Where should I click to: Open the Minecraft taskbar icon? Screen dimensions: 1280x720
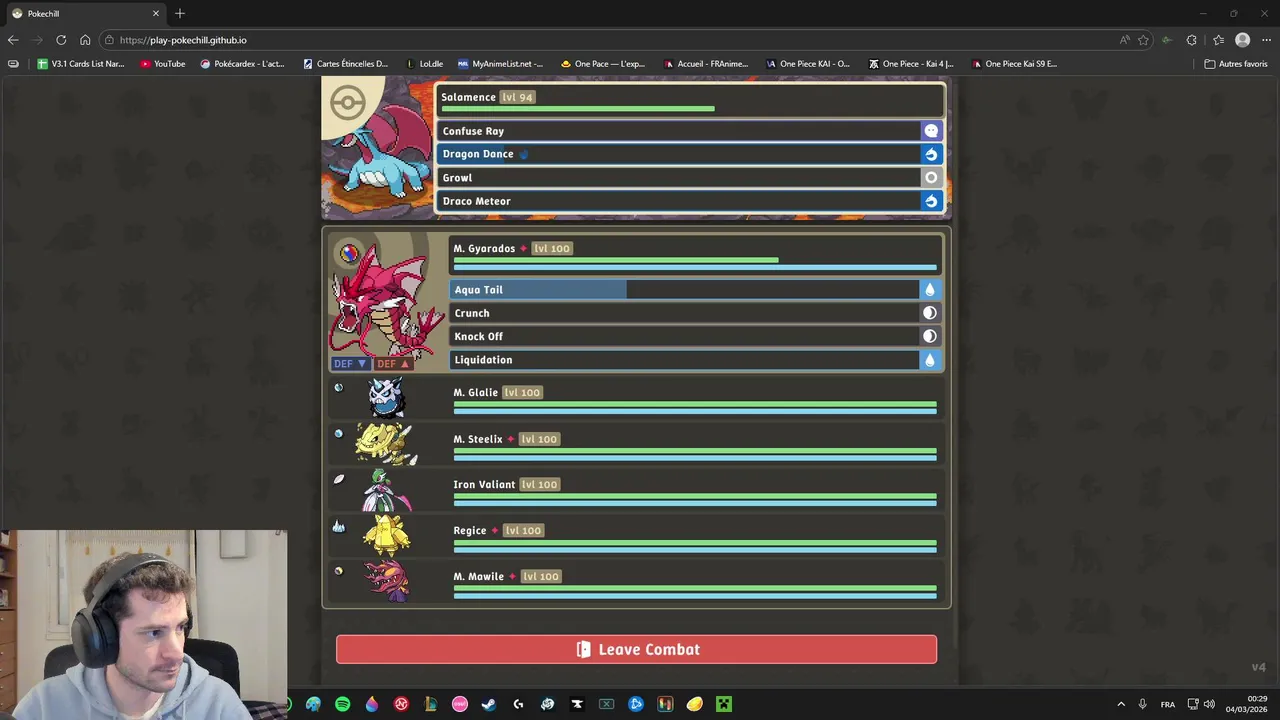click(x=724, y=704)
